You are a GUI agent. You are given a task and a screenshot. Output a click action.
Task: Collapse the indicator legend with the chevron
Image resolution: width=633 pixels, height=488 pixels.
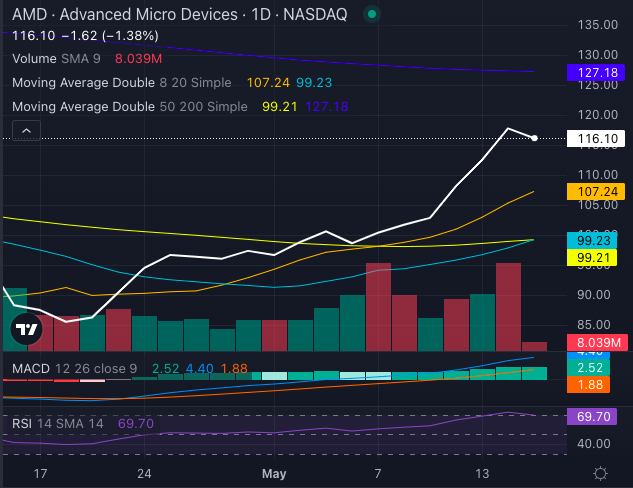coord(26,130)
